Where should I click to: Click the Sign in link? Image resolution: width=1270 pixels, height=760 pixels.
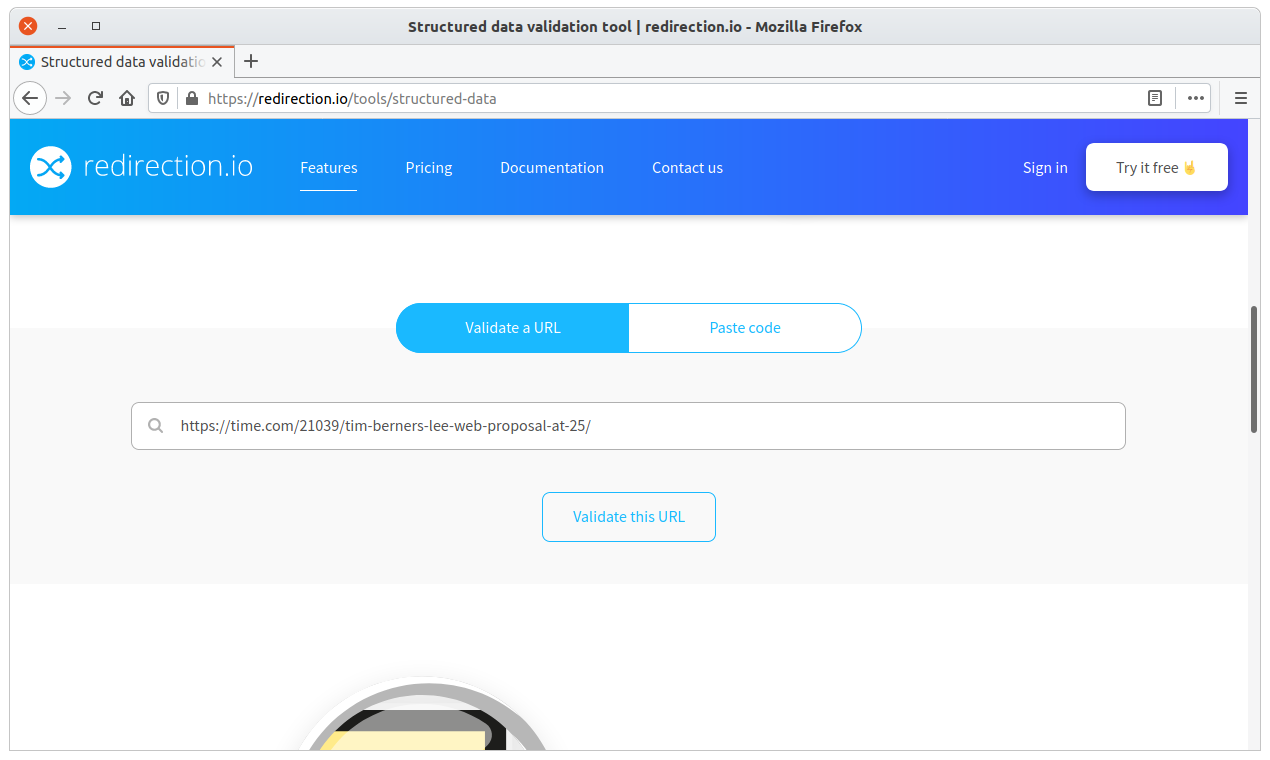click(x=1044, y=167)
